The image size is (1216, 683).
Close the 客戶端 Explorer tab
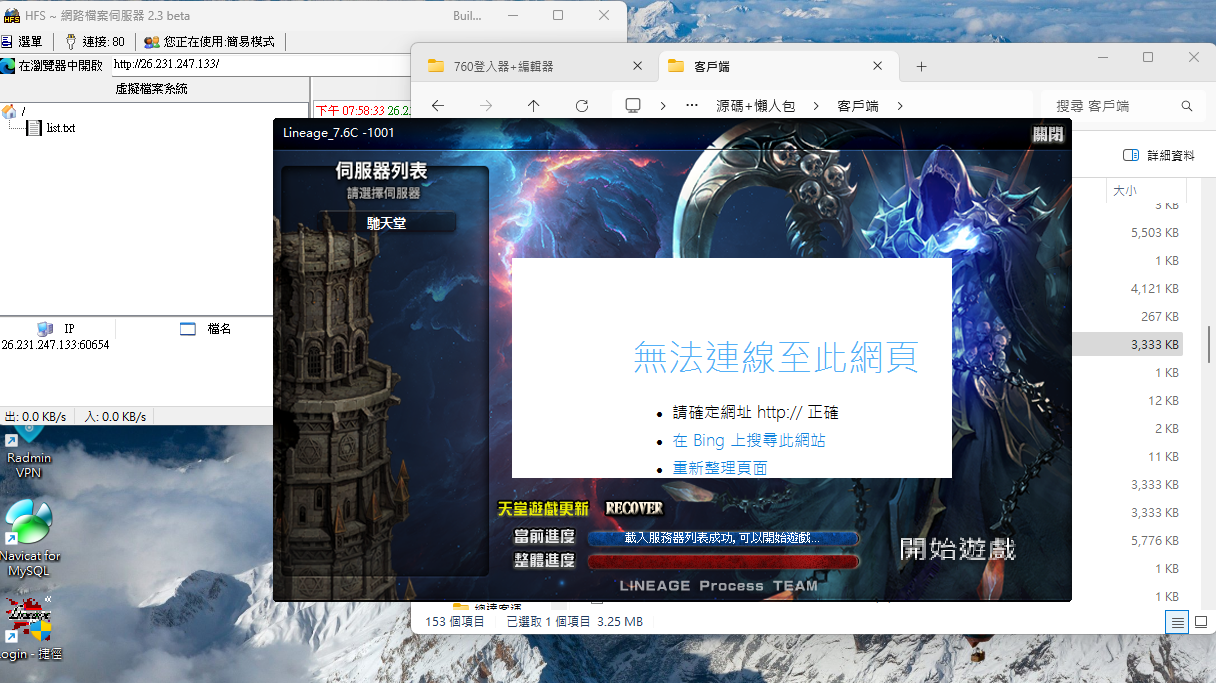(878, 66)
